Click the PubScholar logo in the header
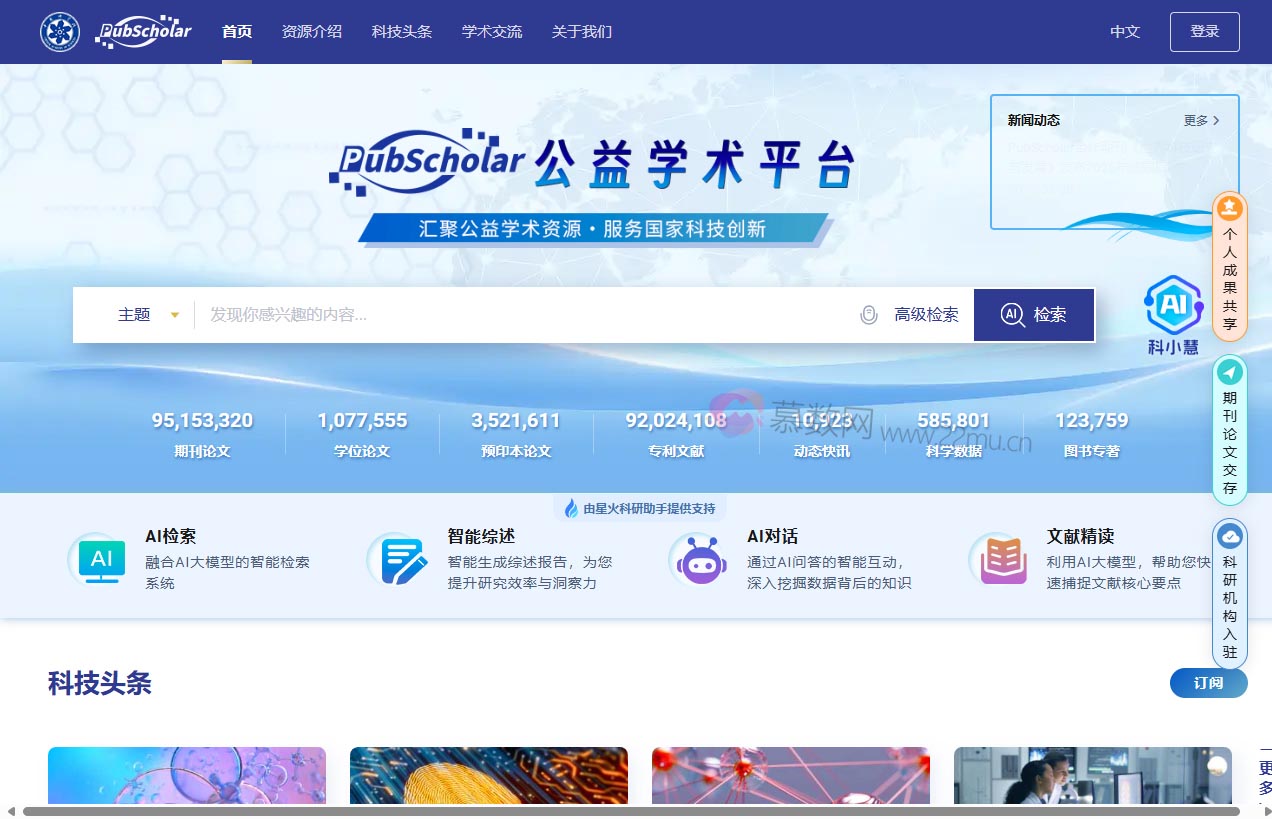Screen dimensions: 1272x819 coord(143,31)
